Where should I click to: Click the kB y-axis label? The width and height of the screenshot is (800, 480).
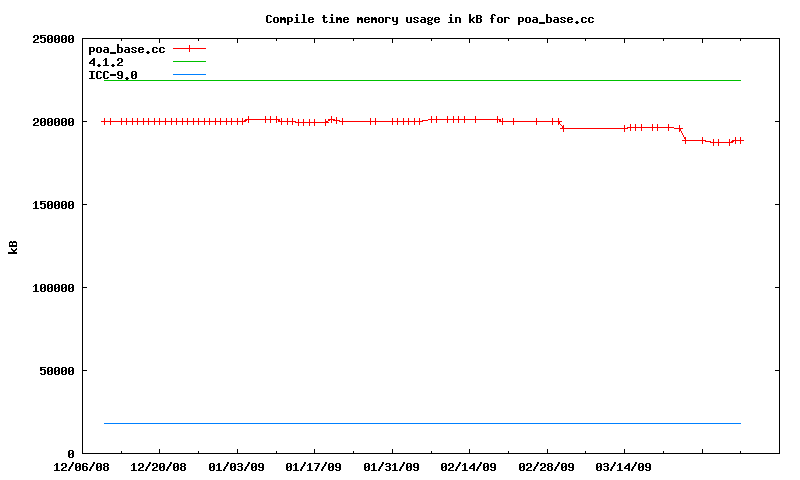[x=14, y=246]
